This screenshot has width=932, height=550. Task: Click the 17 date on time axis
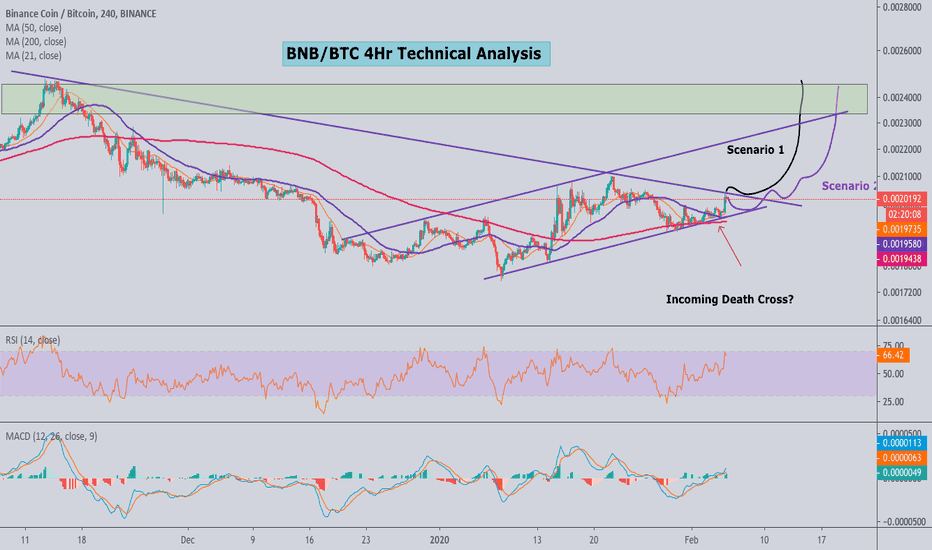tap(821, 540)
